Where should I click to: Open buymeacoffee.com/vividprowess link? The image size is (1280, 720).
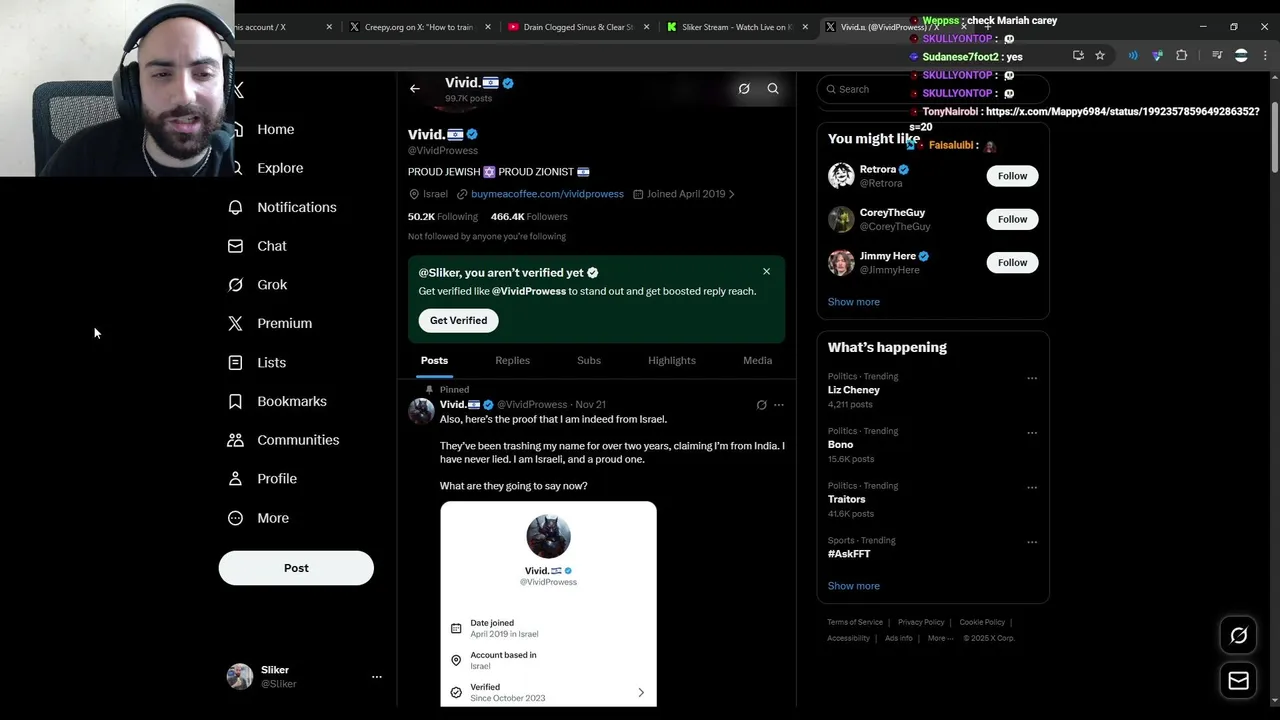[x=547, y=194]
